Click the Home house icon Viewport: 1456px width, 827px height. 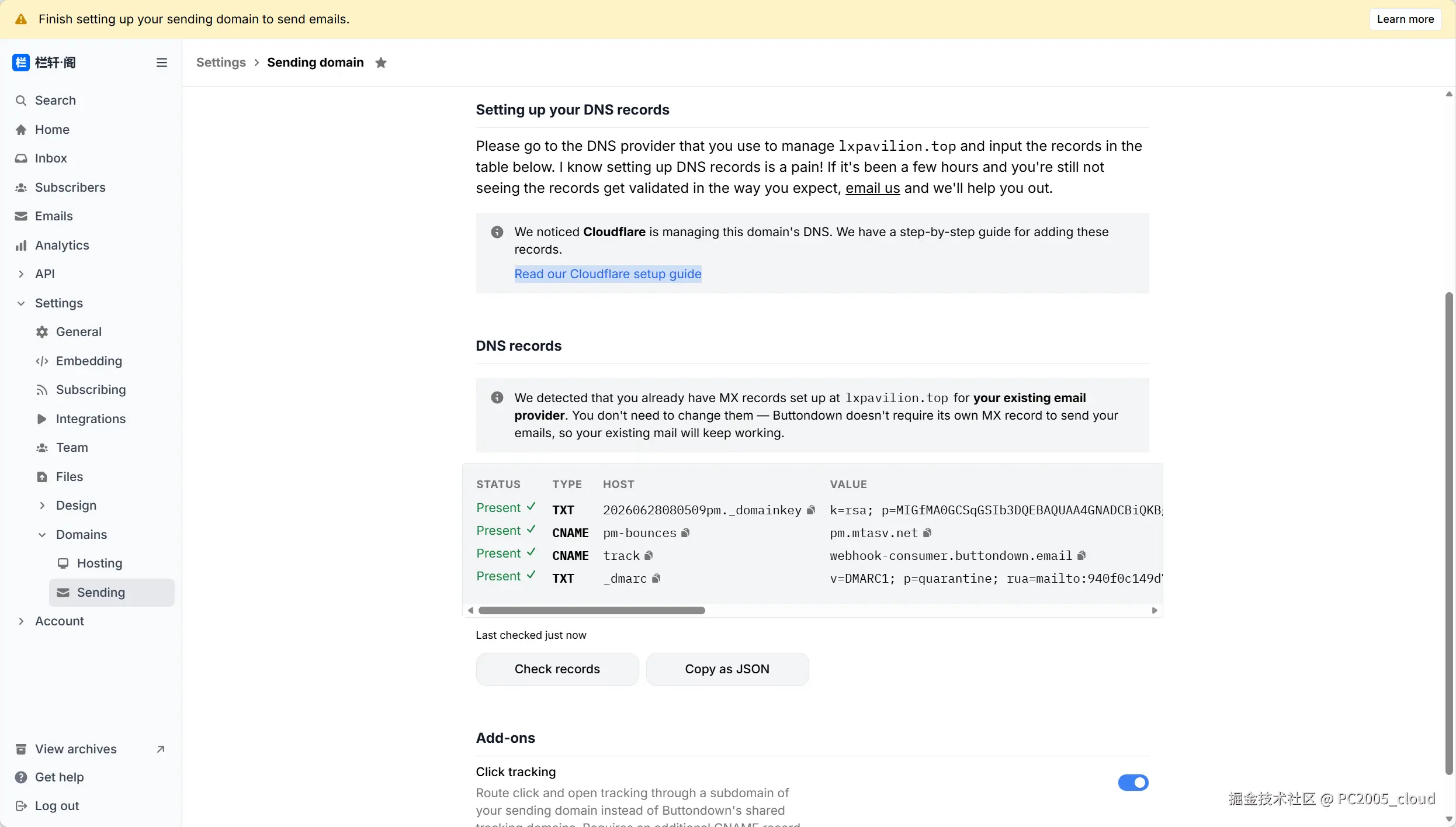click(21, 130)
